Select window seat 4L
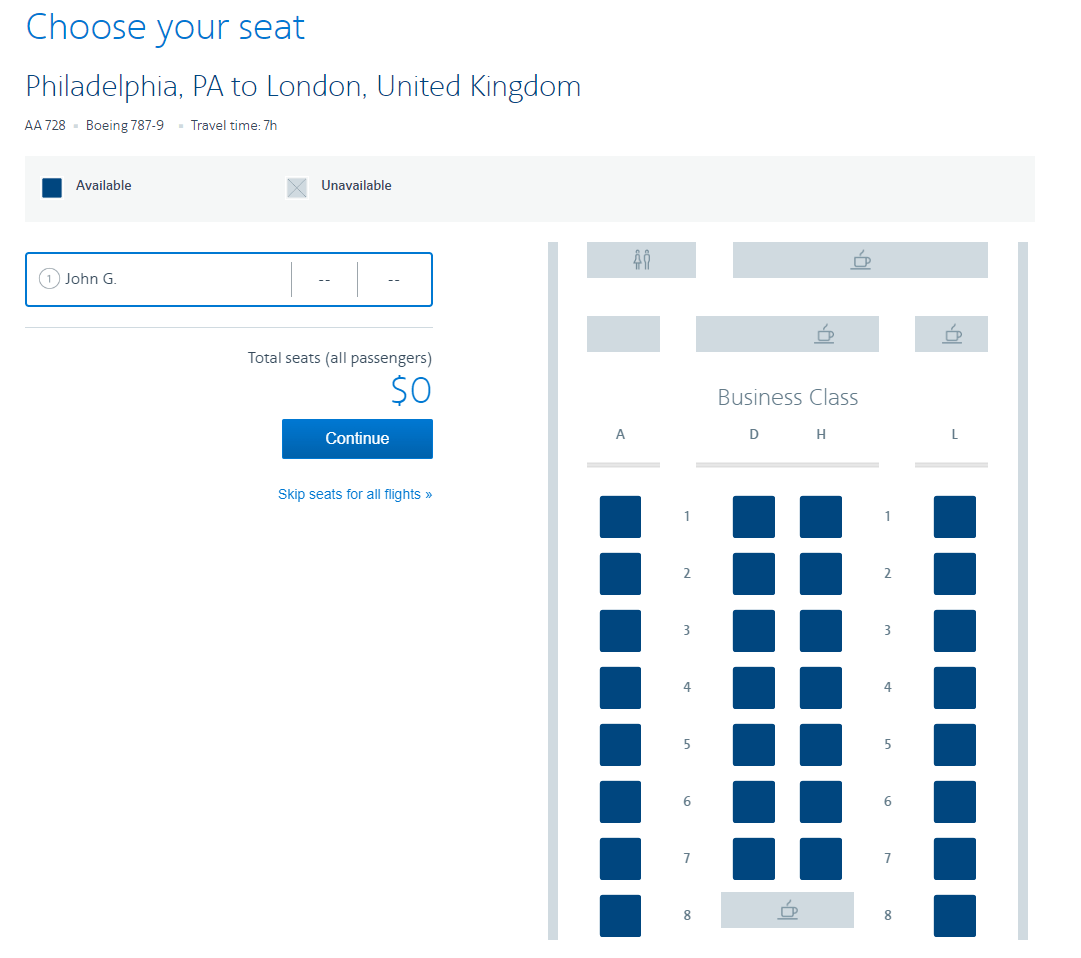This screenshot has height=958, width=1081. [x=955, y=688]
